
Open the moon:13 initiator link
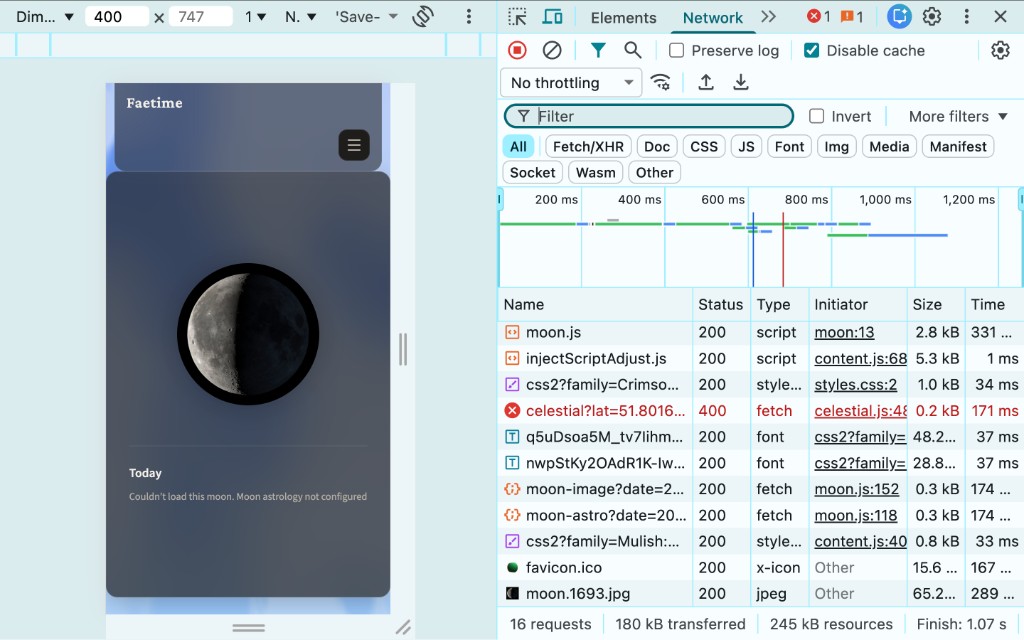(844, 333)
